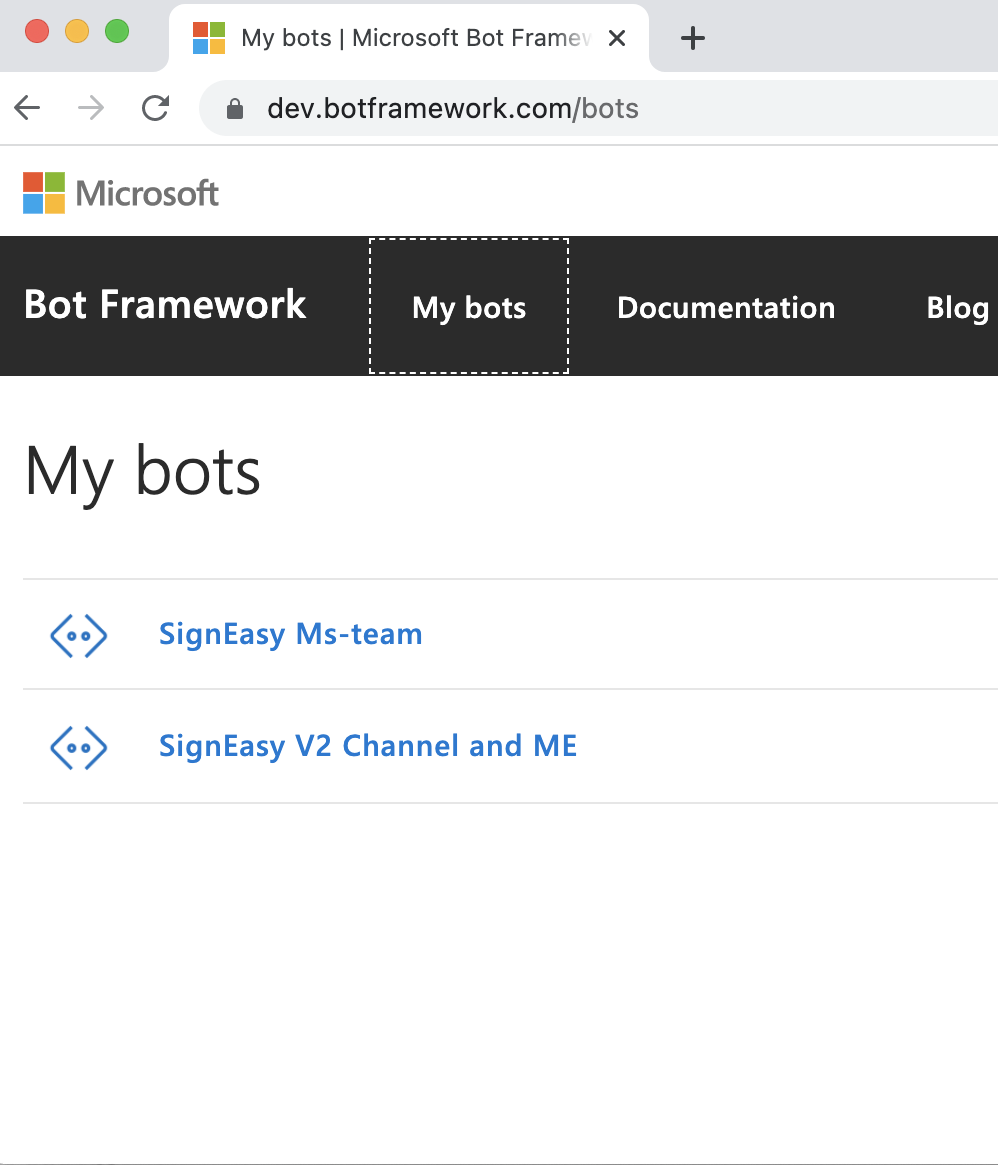
Task: Open SignEasy V2 Channel and ME bot
Action: click(x=368, y=746)
